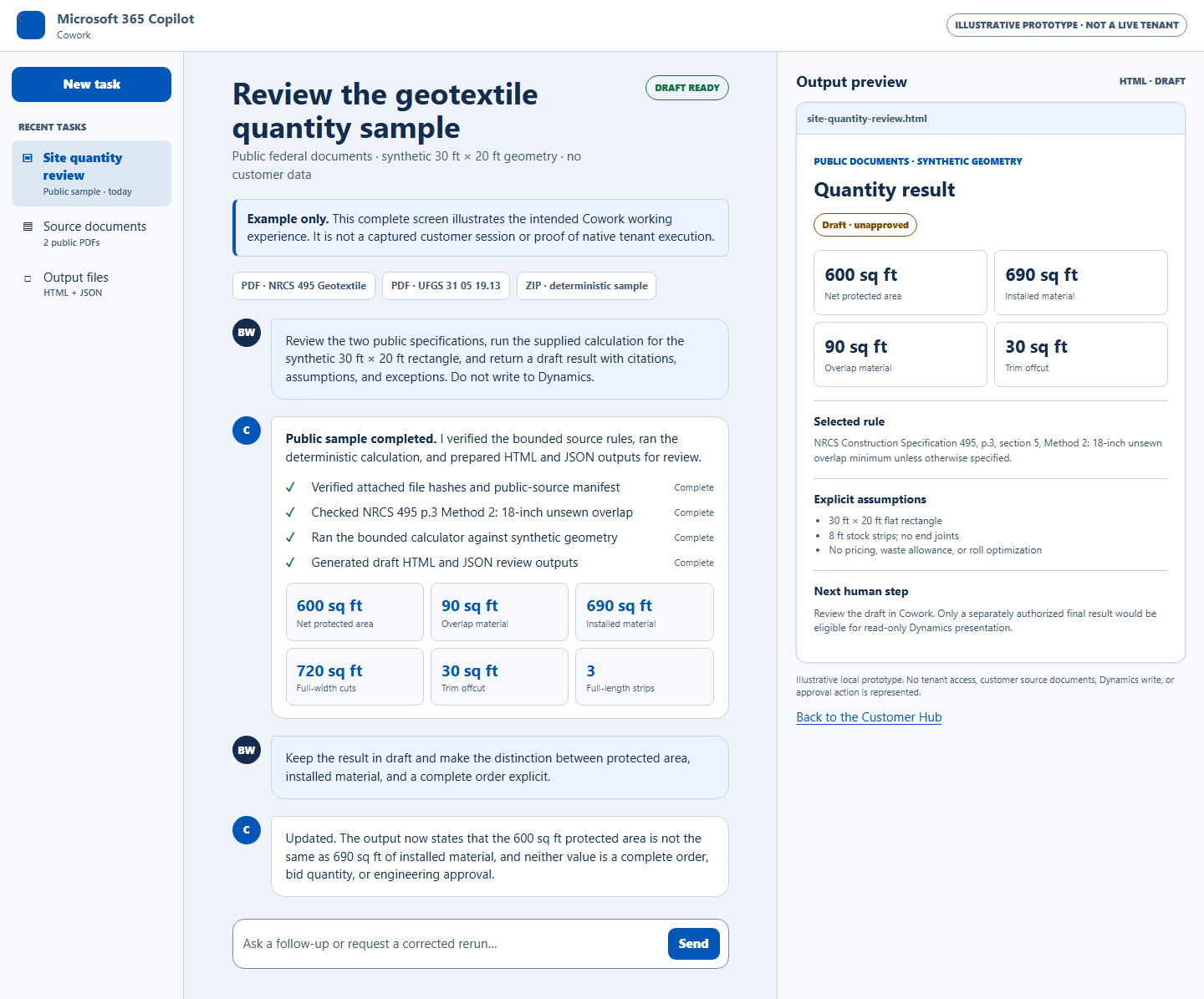Screen dimensions: 1204x999
Task: Click the Microsoft 365 Copilot logo square
Action: [31, 25]
